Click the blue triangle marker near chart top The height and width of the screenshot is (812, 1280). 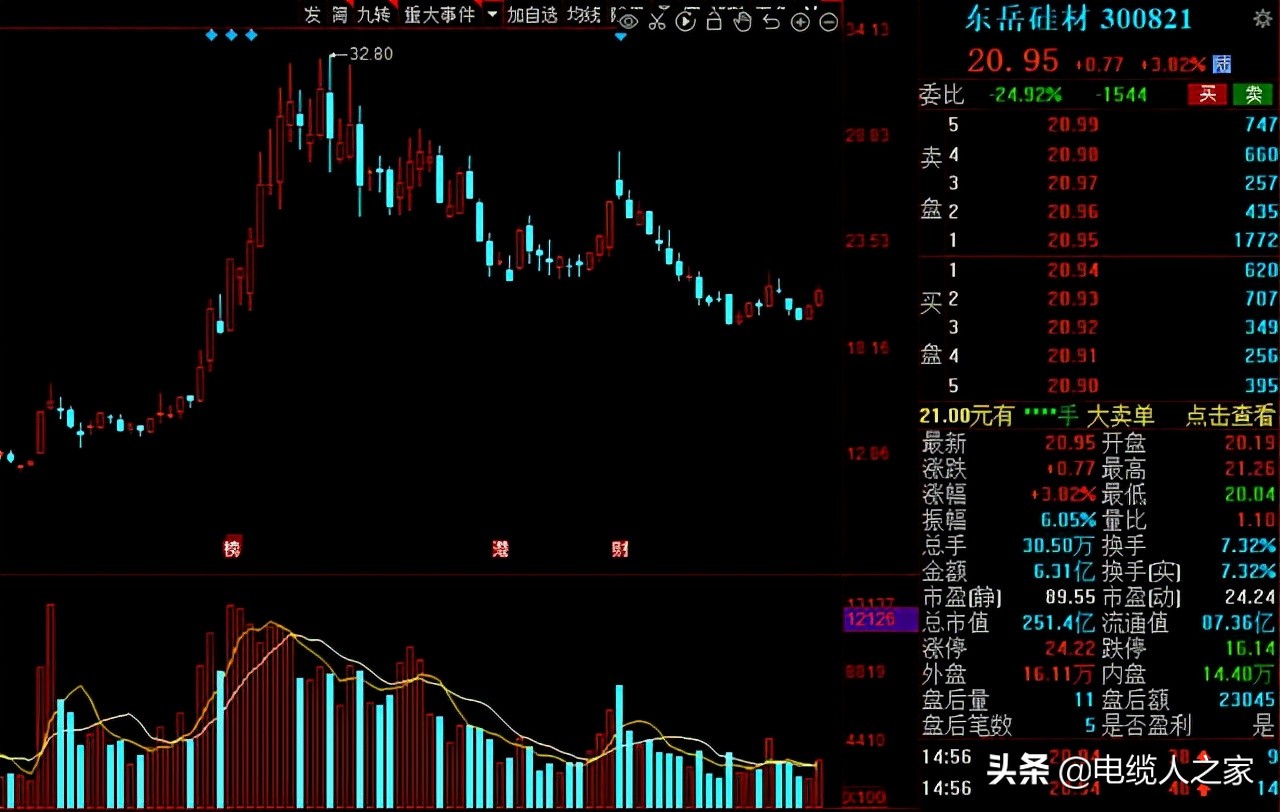click(x=621, y=37)
